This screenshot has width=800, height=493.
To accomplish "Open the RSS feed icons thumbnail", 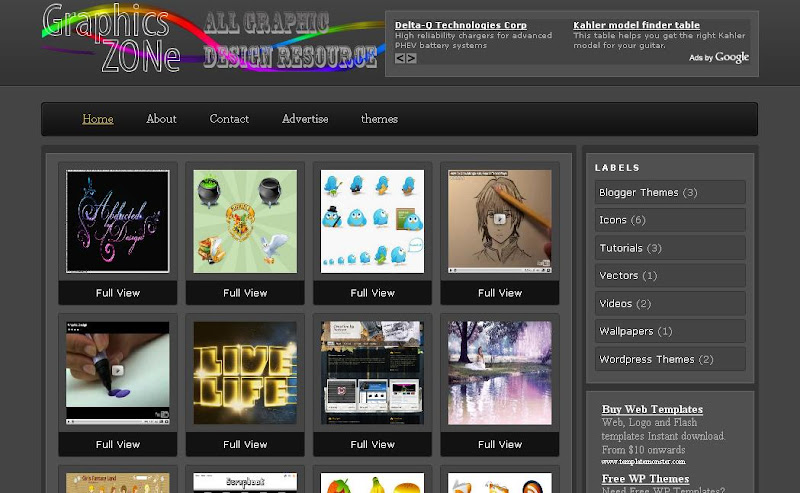I will (499, 483).
